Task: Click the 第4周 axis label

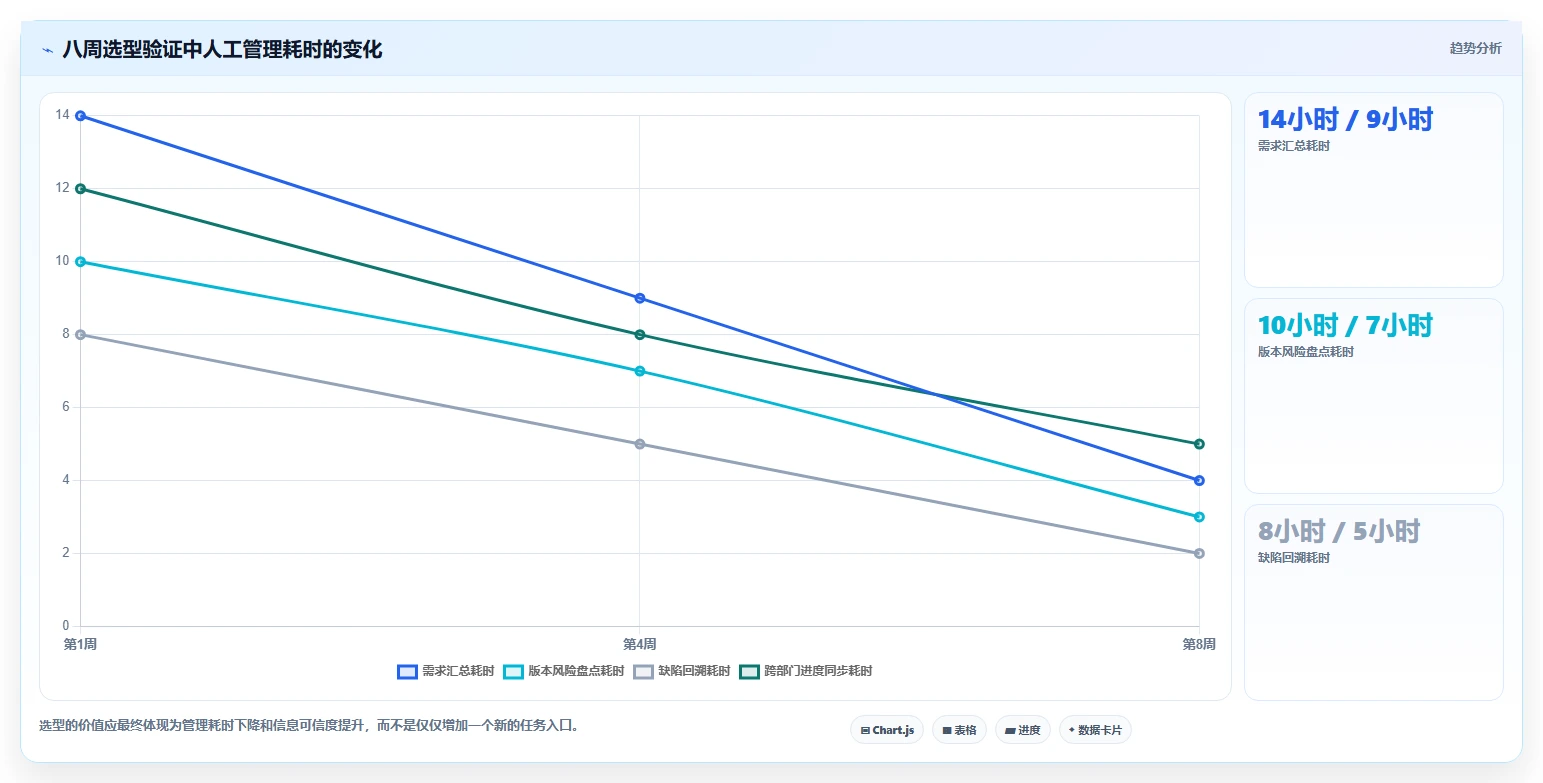Action: tap(640, 644)
